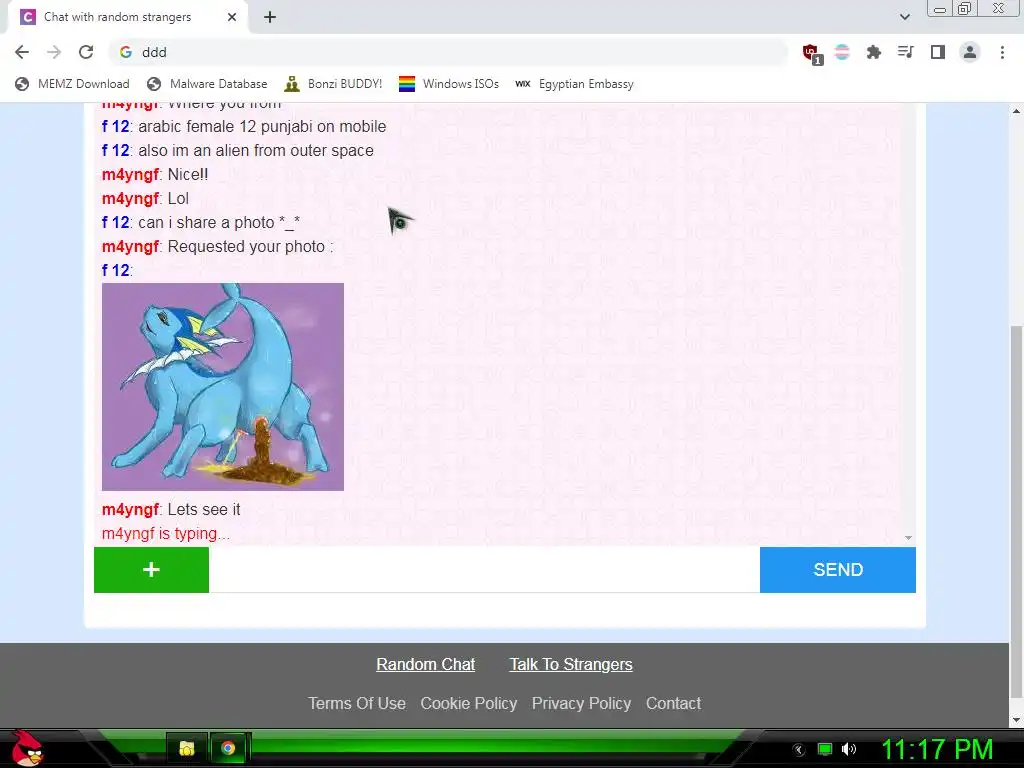This screenshot has height=768, width=1024.
Task: Open a new browser tab
Action: coord(270,17)
